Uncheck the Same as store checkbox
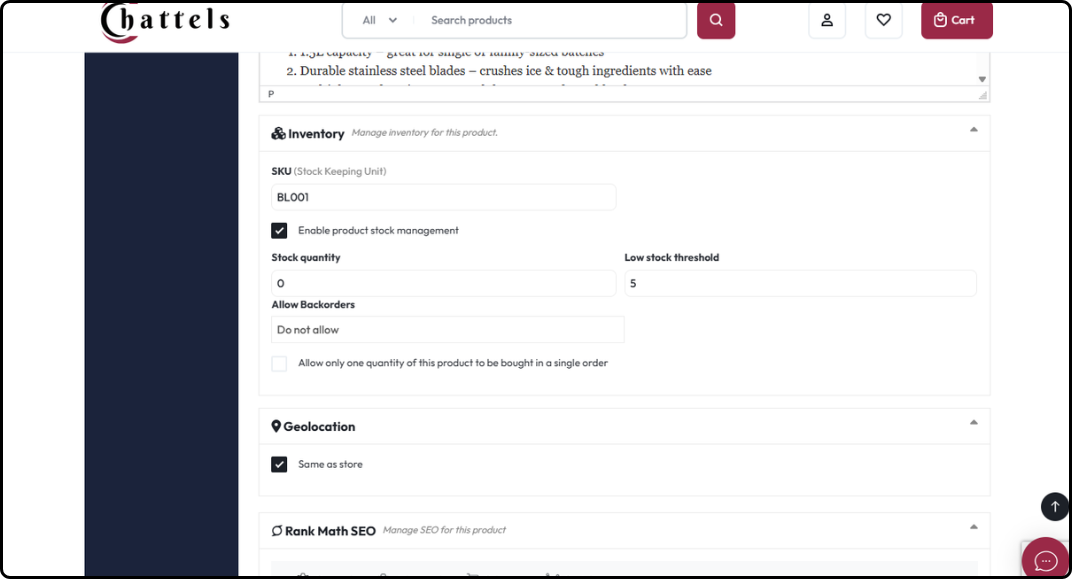 (279, 464)
